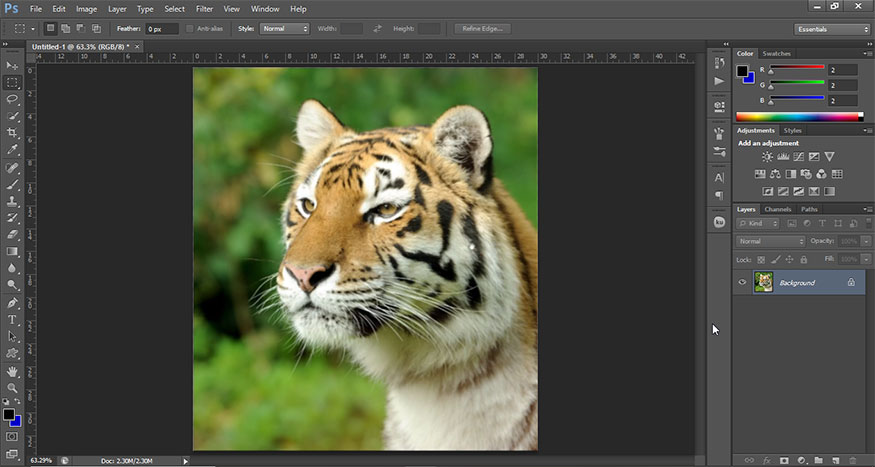Open the layer filter Kind dropdown
Viewport: 875px width, 467px height.
click(758, 223)
